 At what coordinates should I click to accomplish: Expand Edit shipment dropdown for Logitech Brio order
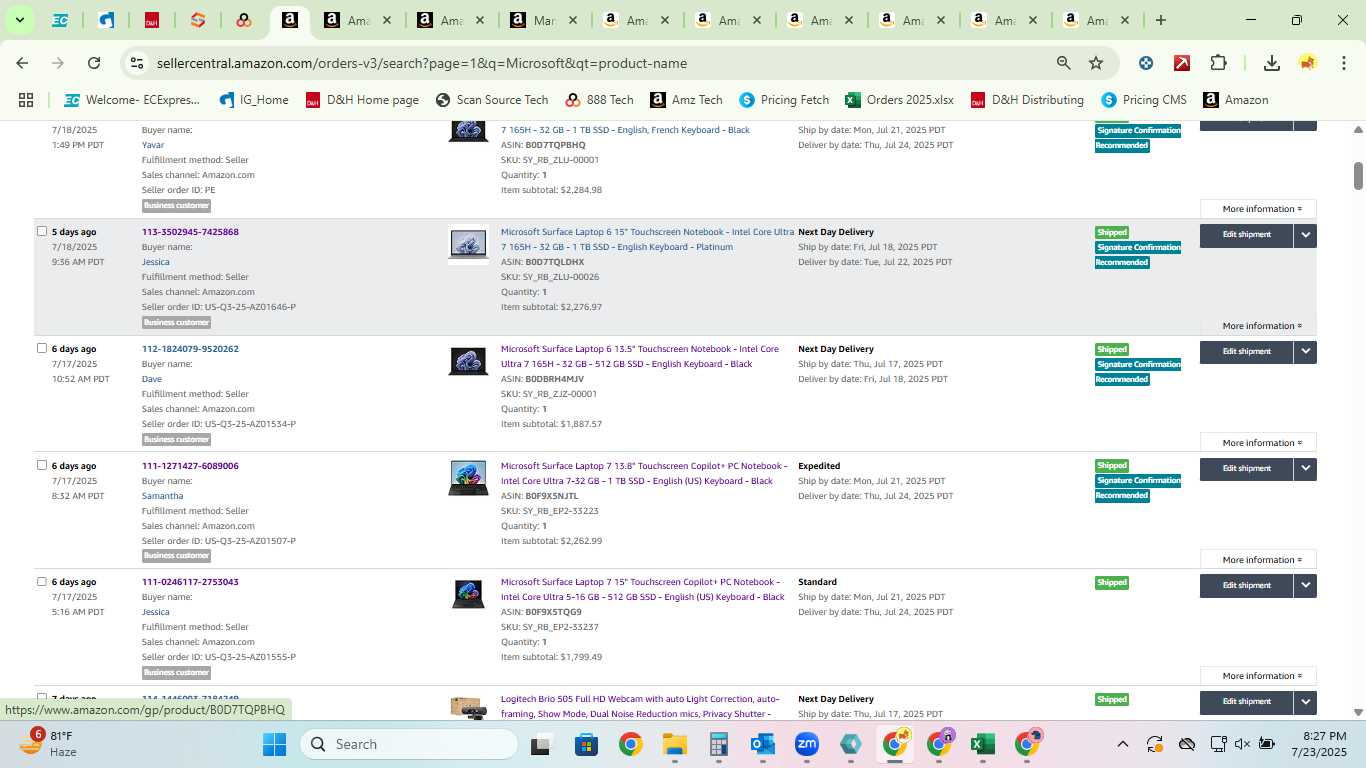click(x=1305, y=702)
